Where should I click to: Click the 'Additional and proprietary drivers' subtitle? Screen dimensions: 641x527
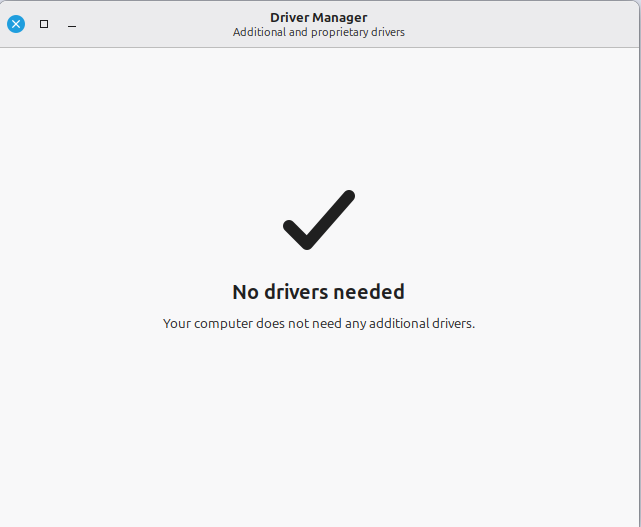pyautogui.click(x=319, y=32)
